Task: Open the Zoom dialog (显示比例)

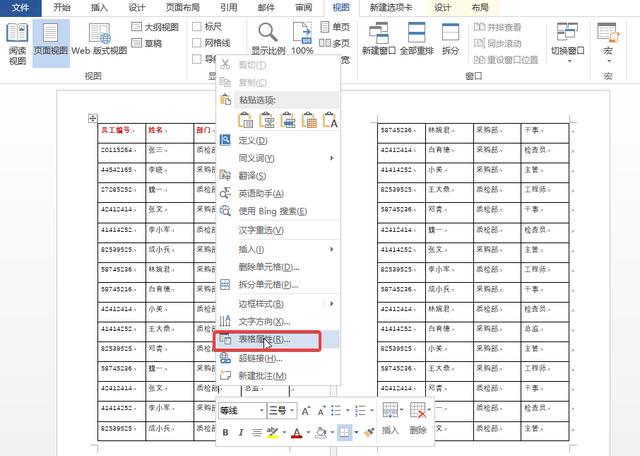Action: 268,39
